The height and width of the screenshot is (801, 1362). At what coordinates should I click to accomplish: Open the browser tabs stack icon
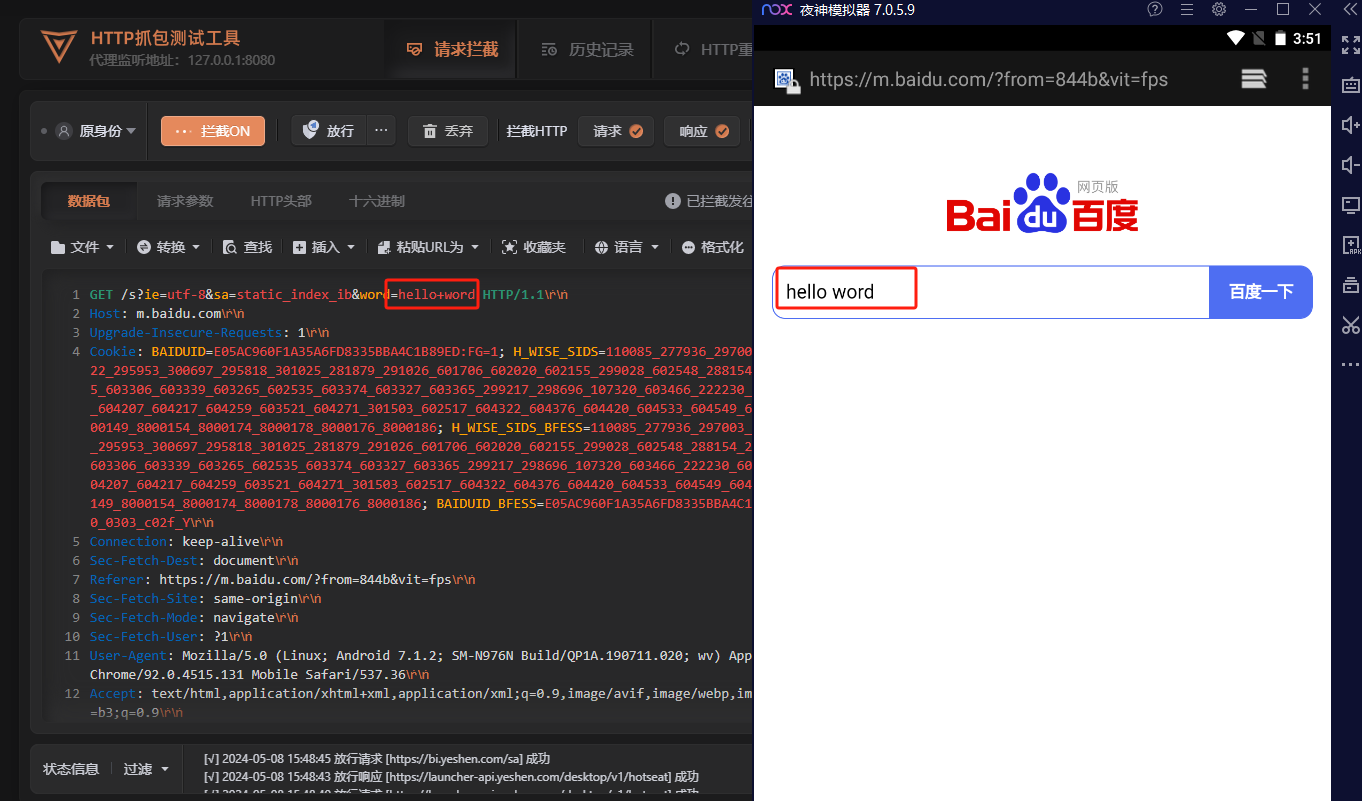pos(1254,79)
